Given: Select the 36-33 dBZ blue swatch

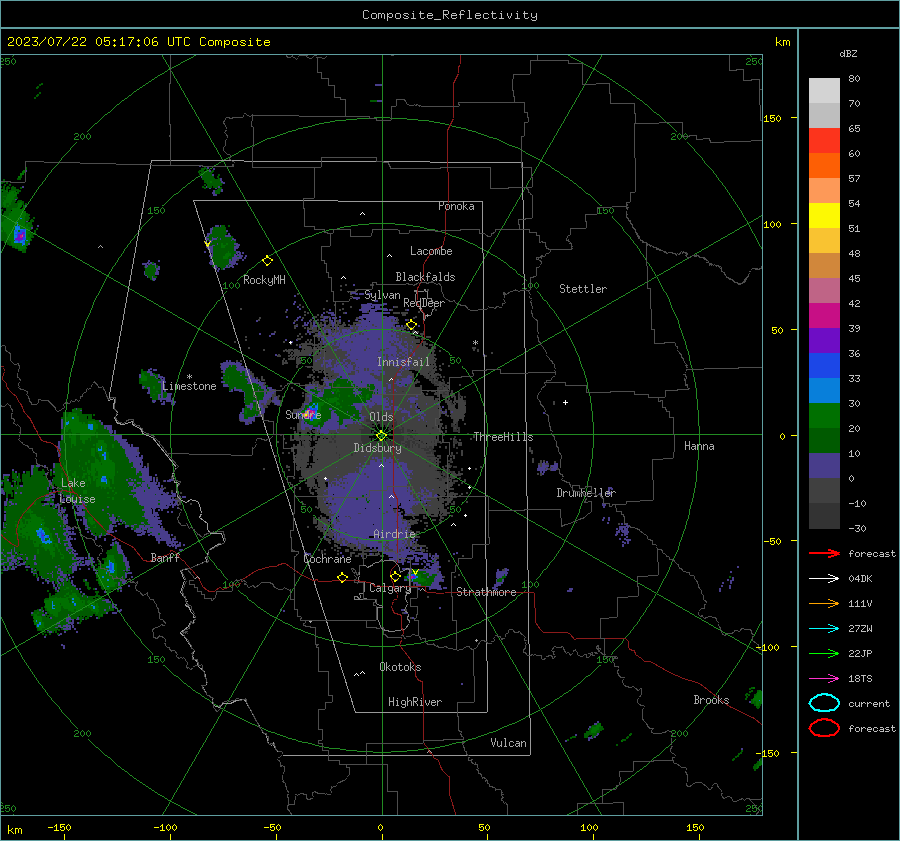Looking at the screenshot, I should 824,365.
